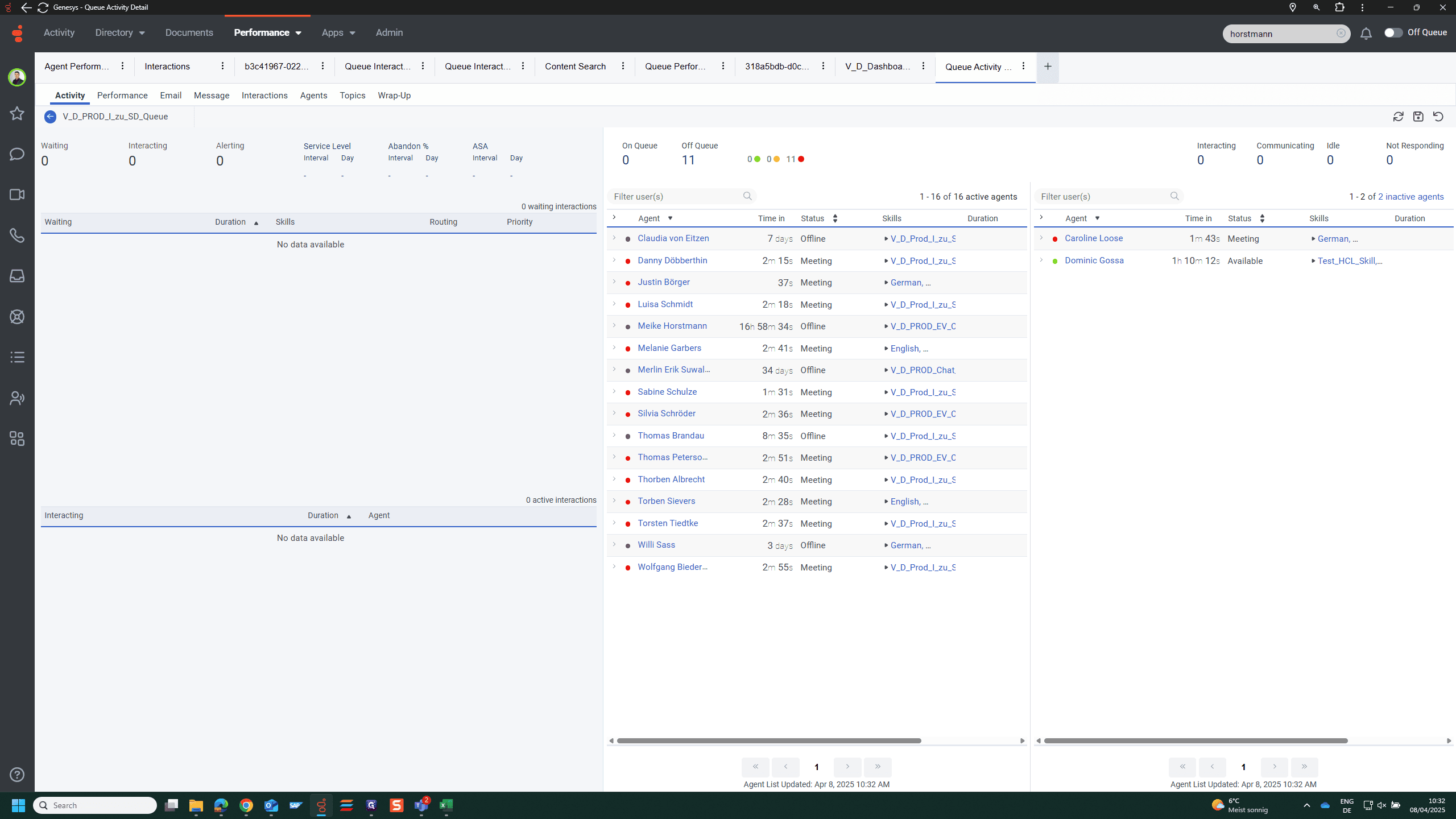Open the apps grid sidebar icon
Screen dimensions: 1456x819
(x=17, y=439)
